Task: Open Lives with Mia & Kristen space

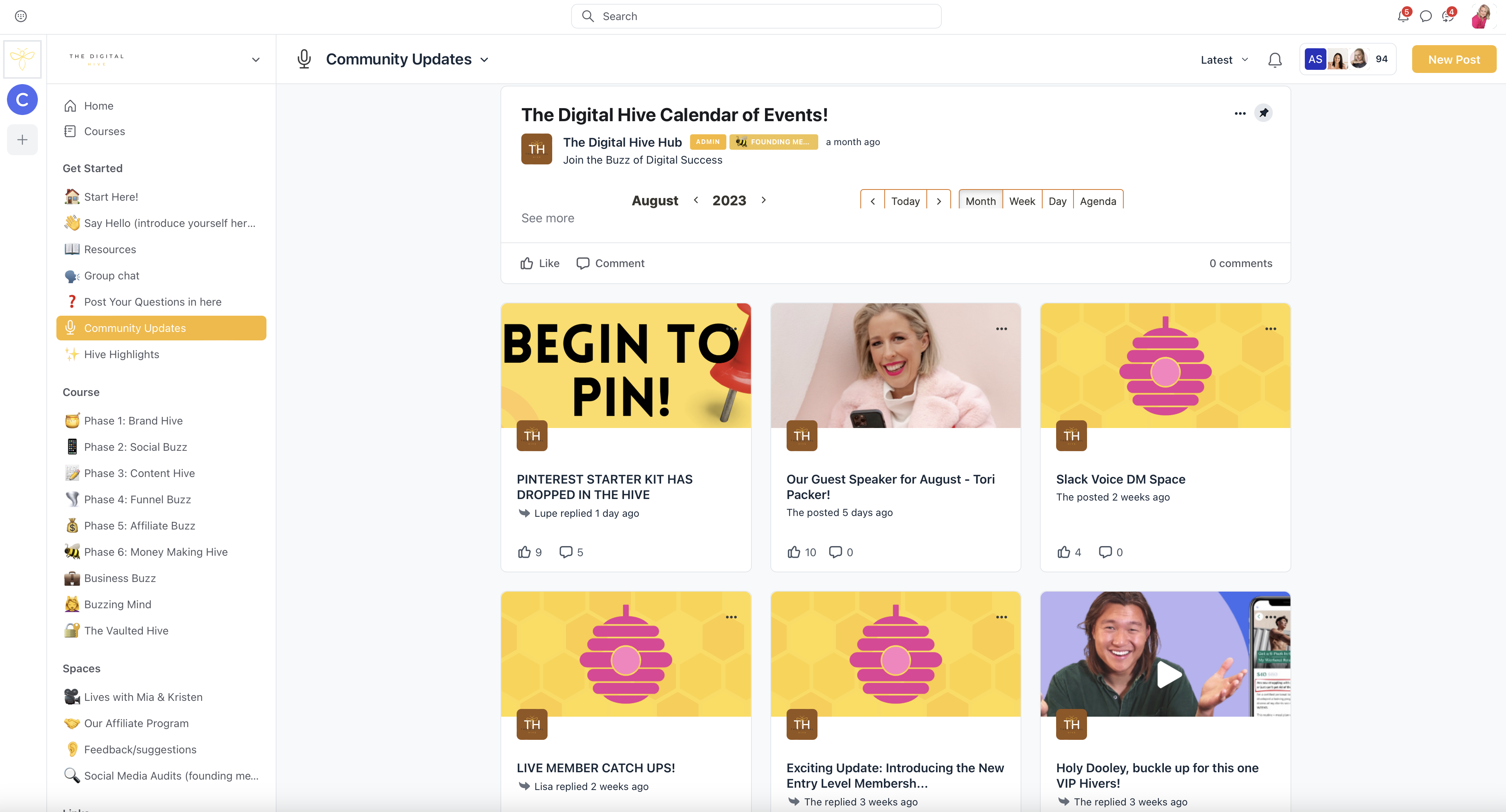Action: [x=161, y=697]
